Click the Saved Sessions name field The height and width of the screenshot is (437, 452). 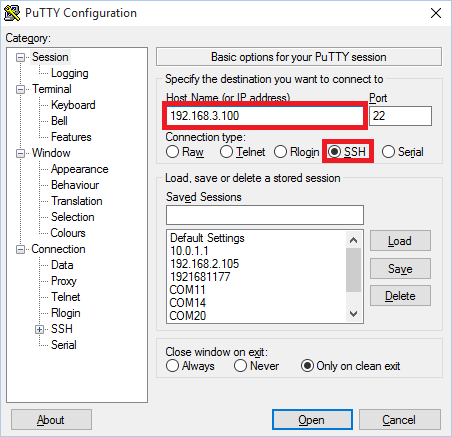point(265,215)
